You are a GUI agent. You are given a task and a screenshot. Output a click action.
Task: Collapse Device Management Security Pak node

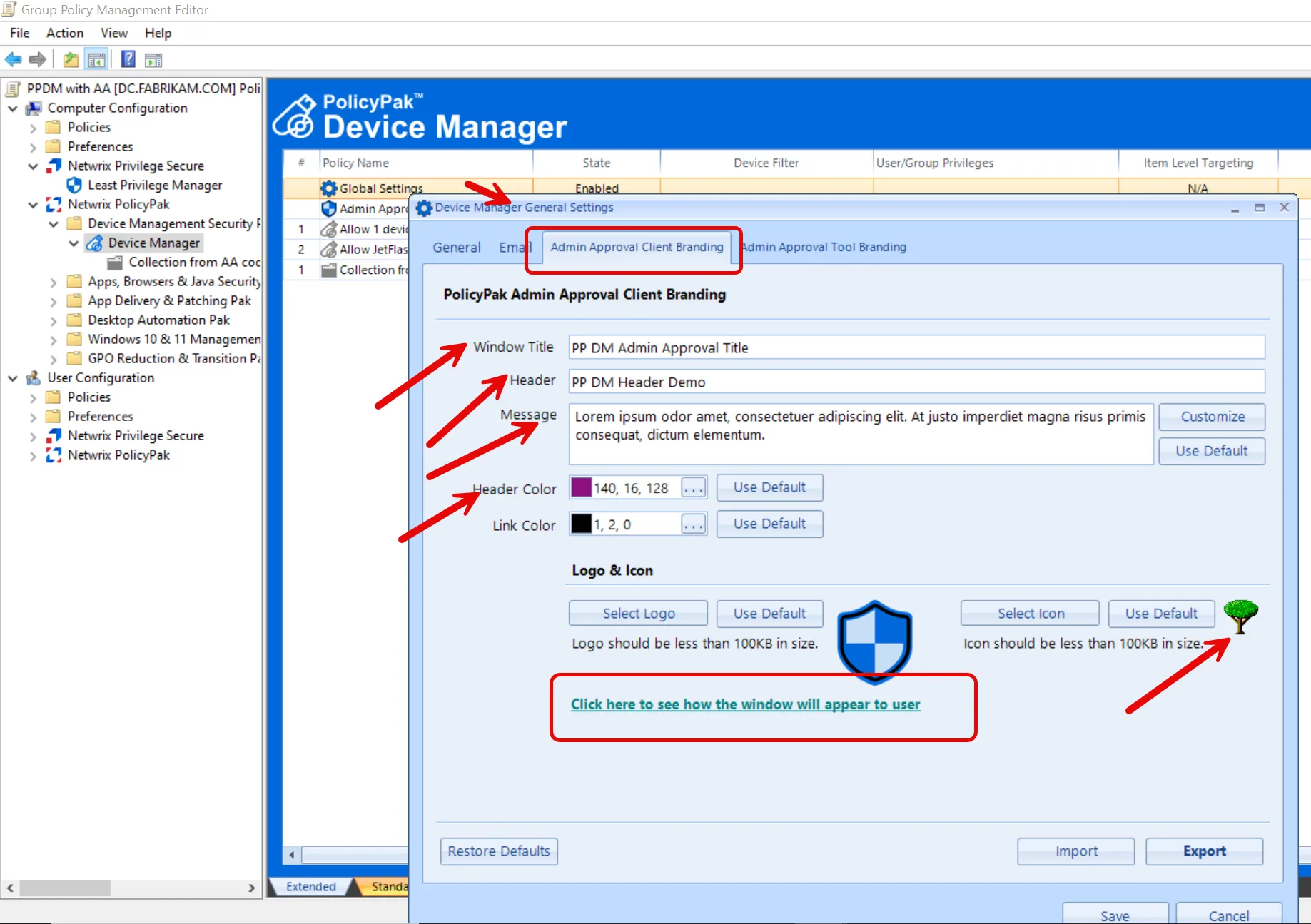coord(54,224)
